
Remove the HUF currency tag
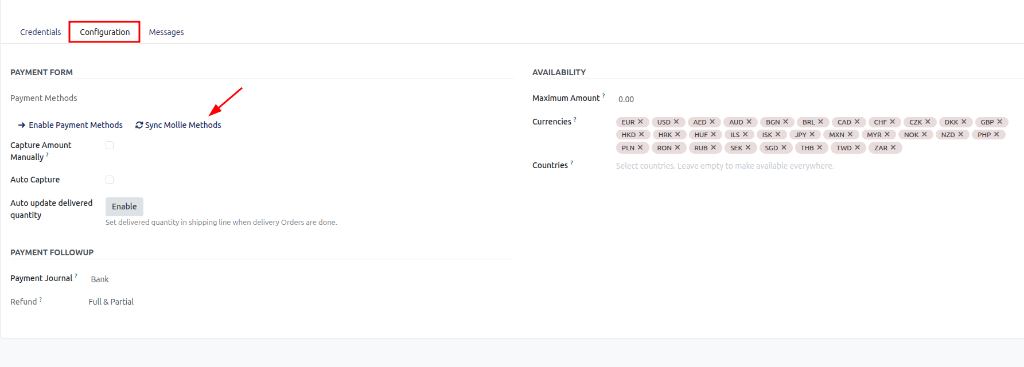click(713, 135)
